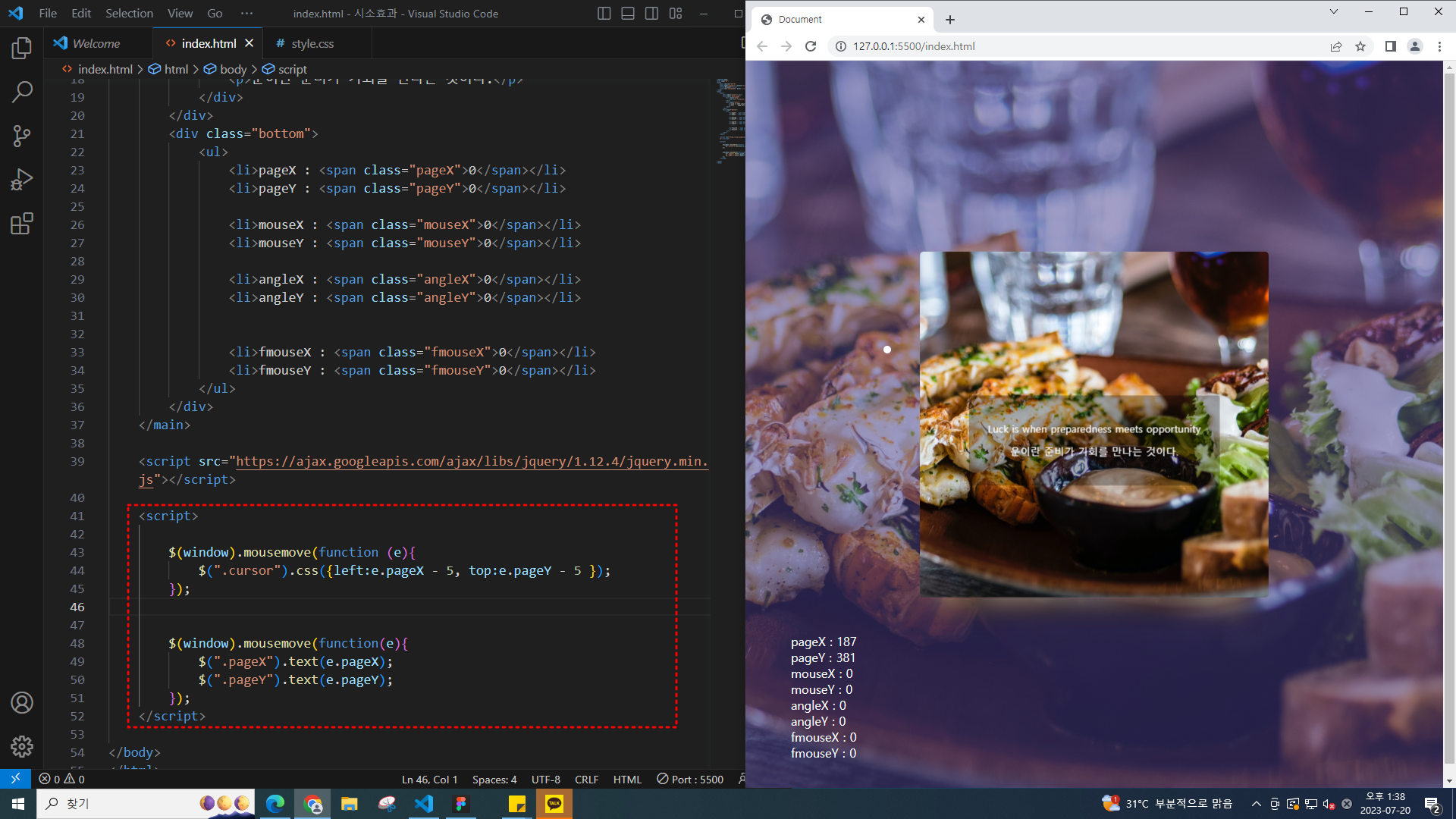Toggle the secondary side bar layout button

click(651, 14)
